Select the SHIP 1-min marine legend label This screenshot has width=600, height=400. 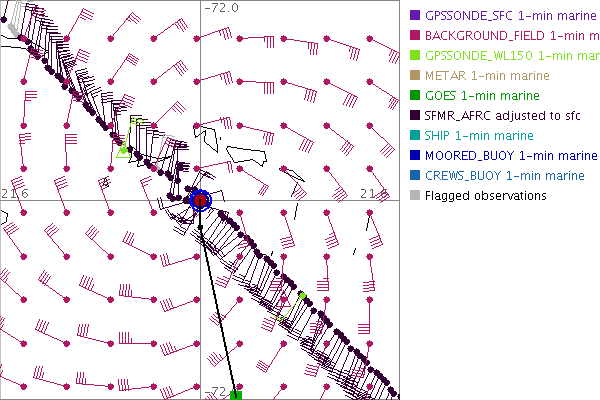pyautogui.click(x=479, y=136)
